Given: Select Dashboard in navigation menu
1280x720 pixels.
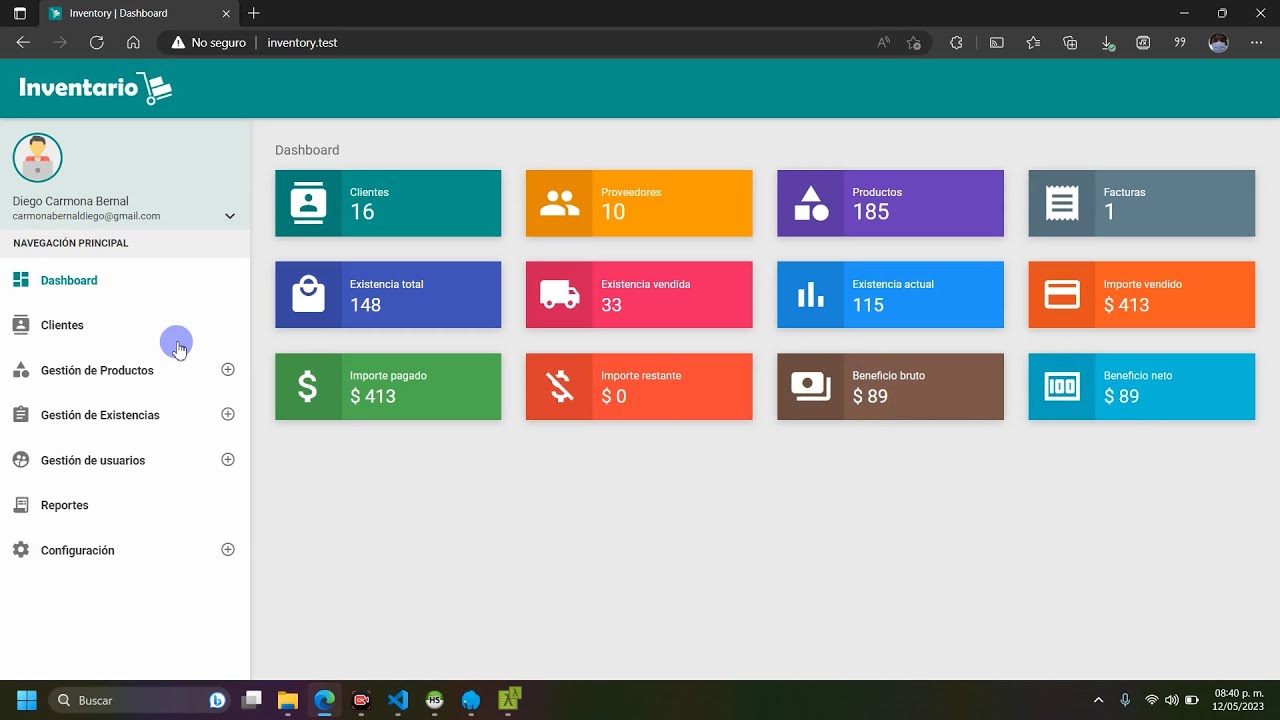Looking at the screenshot, I should coord(68,280).
